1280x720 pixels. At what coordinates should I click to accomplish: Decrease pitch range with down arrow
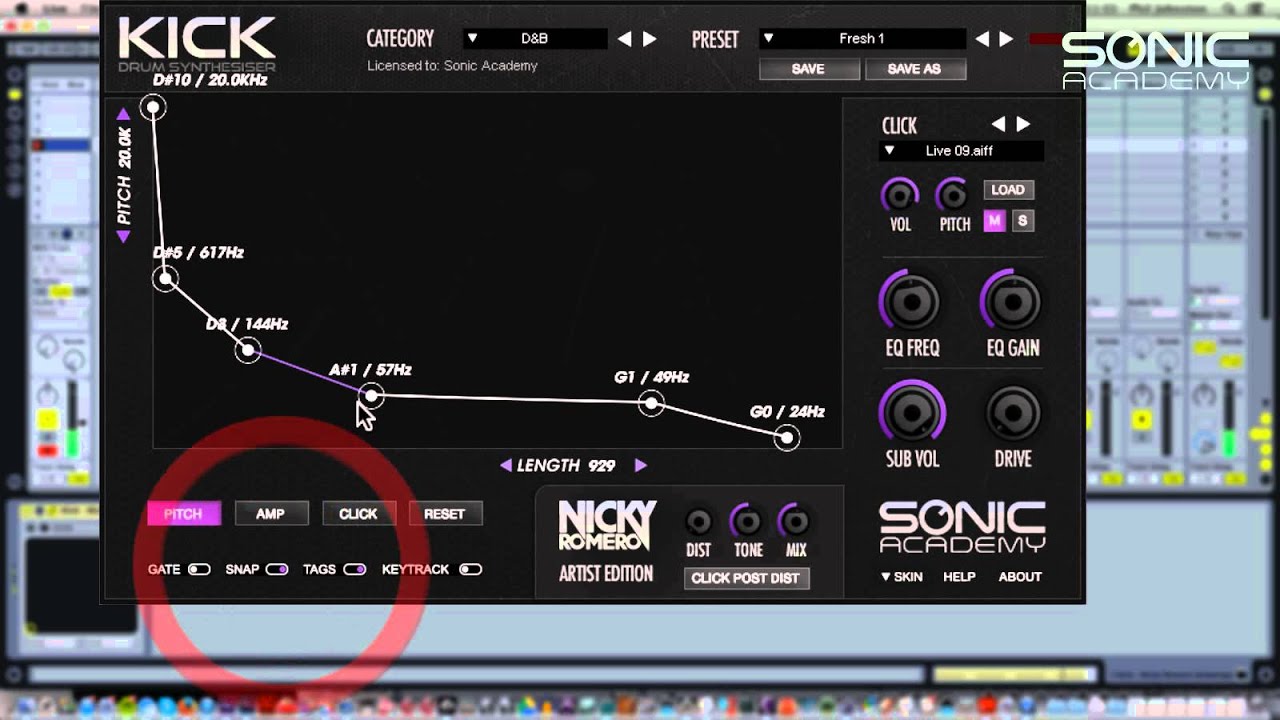pos(123,237)
